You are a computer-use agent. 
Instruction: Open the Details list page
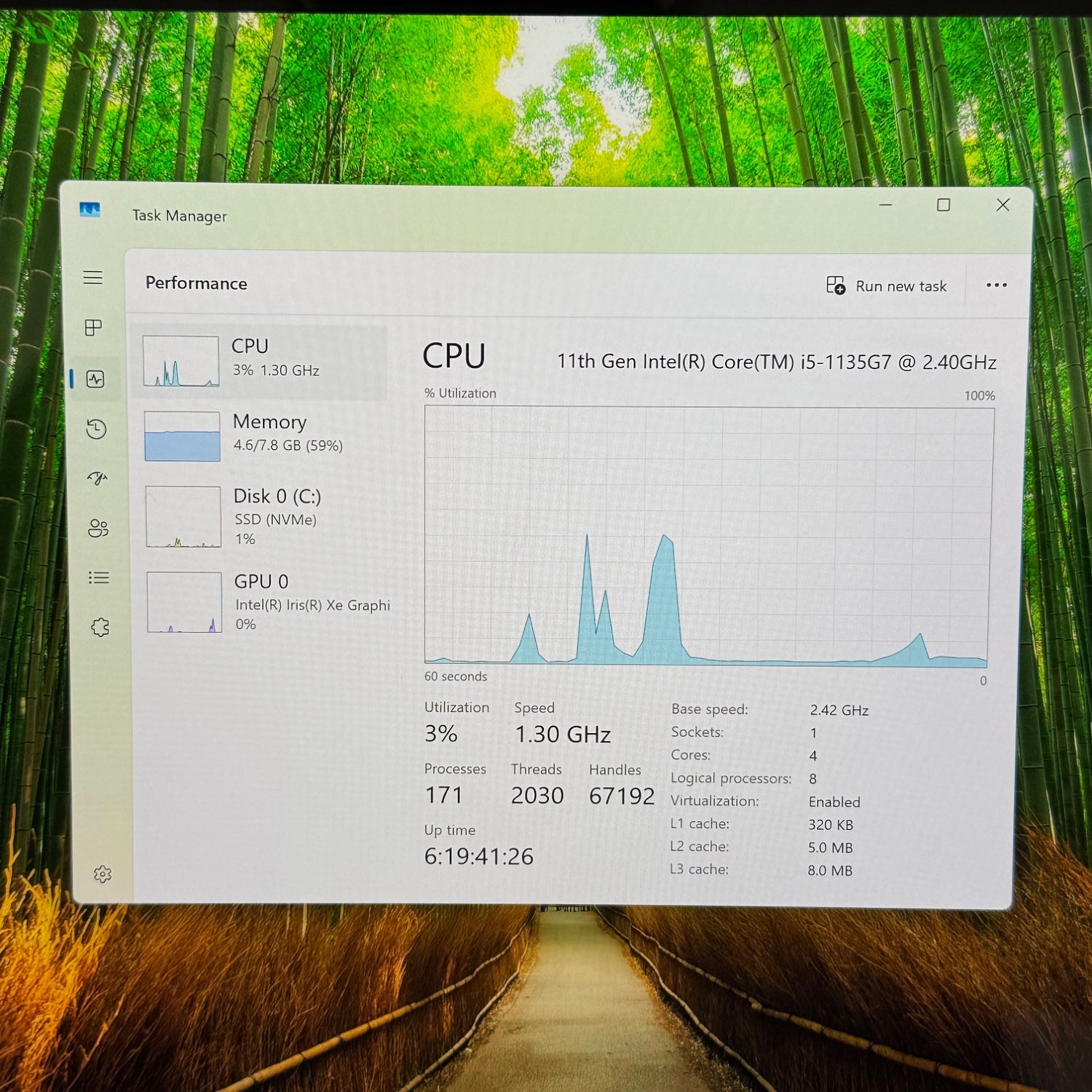(98, 577)
